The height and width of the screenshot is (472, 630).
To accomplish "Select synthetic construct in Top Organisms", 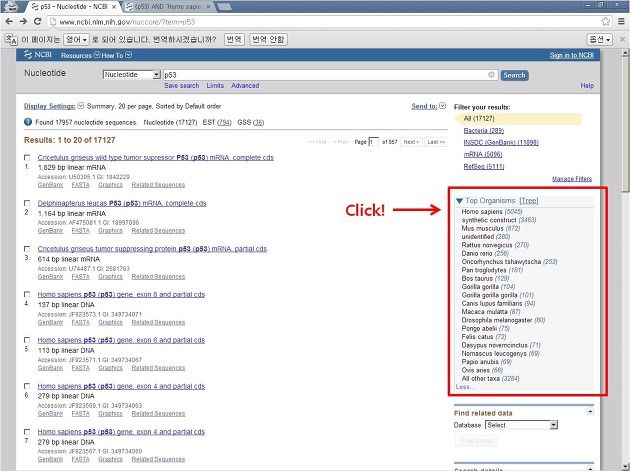I will pyautogui.click(x=499, y=220).
